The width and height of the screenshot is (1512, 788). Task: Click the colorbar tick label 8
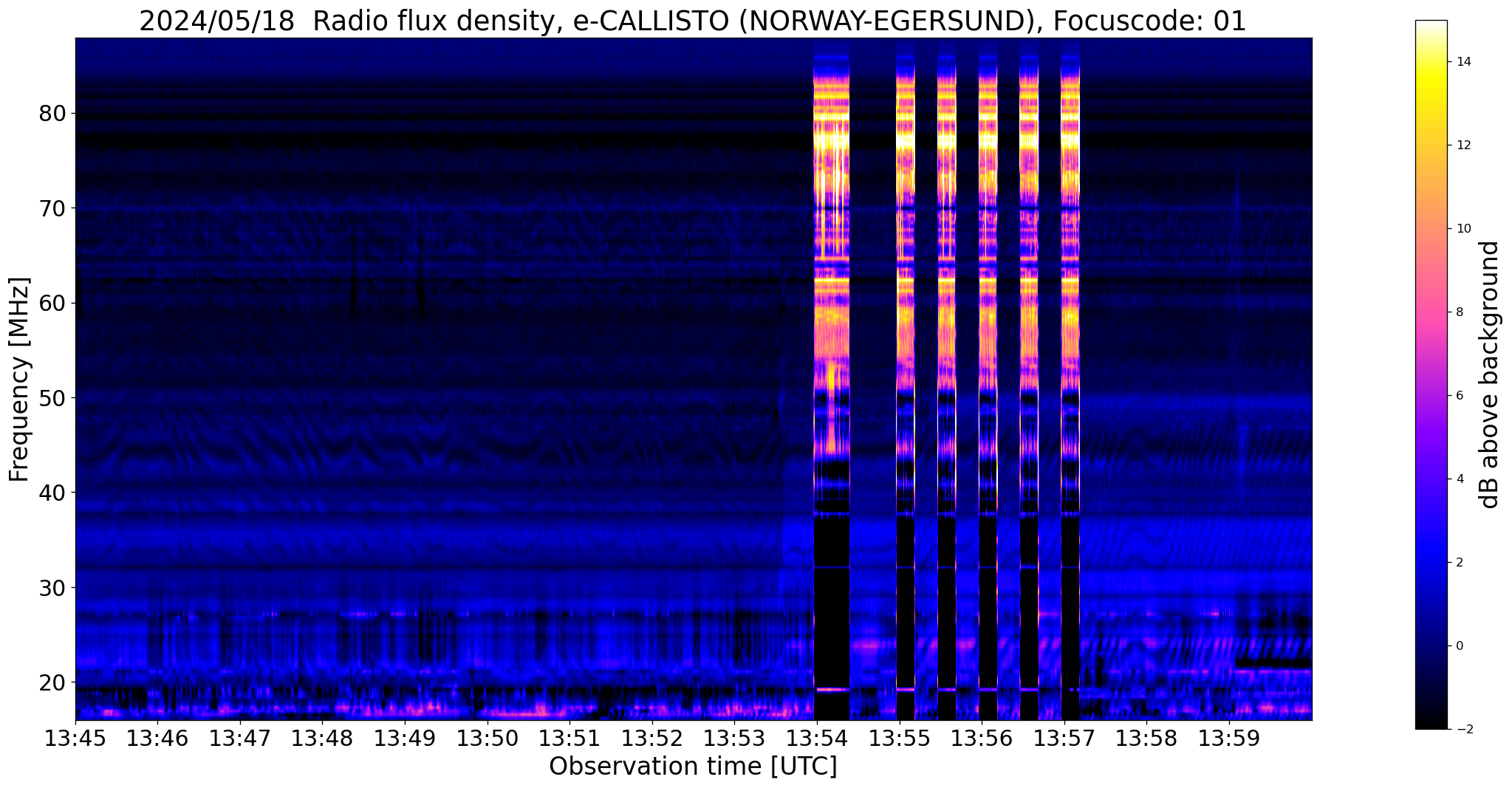tap(1460, 312)
